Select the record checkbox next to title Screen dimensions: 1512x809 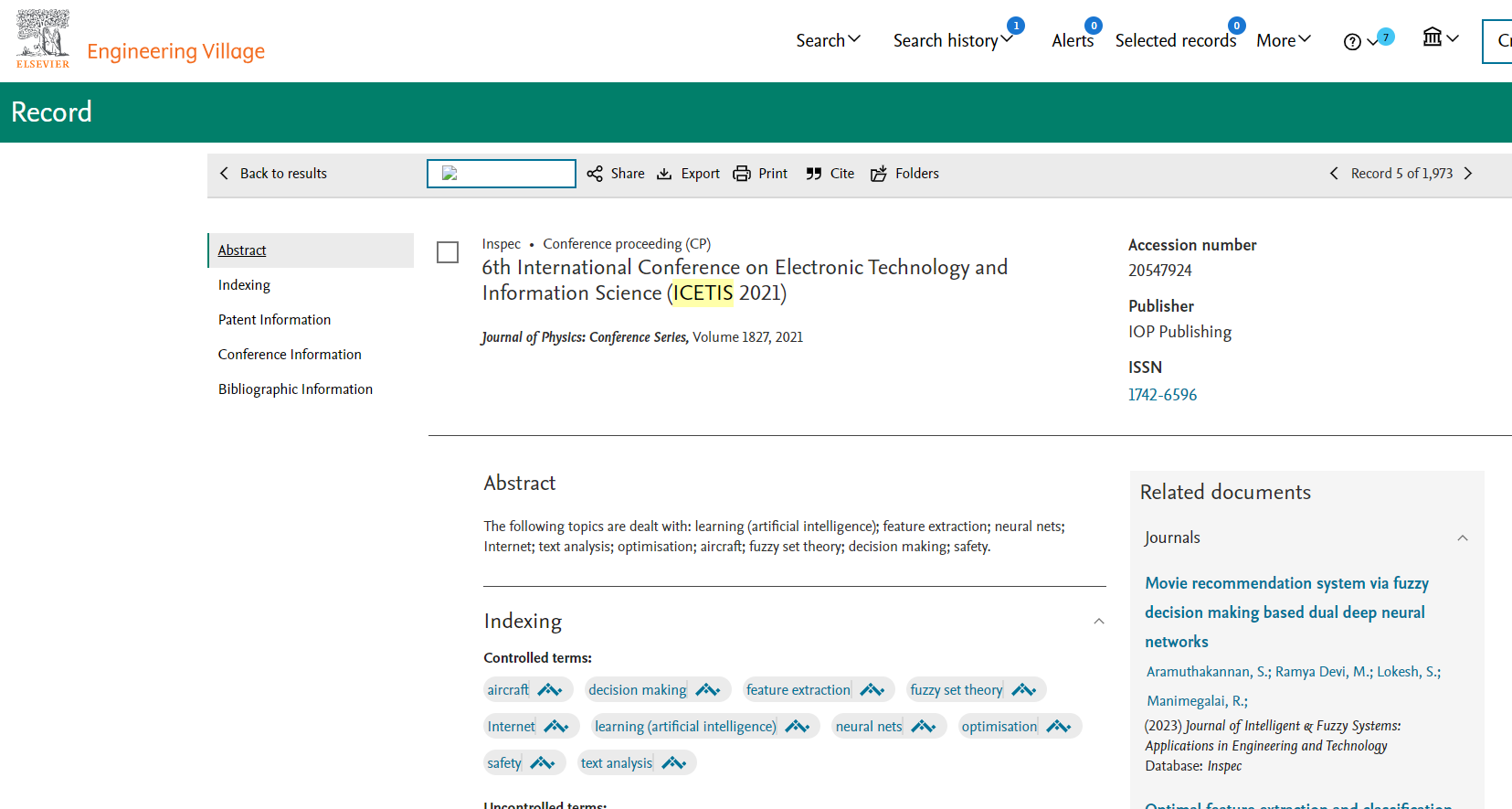coord(448,252)
